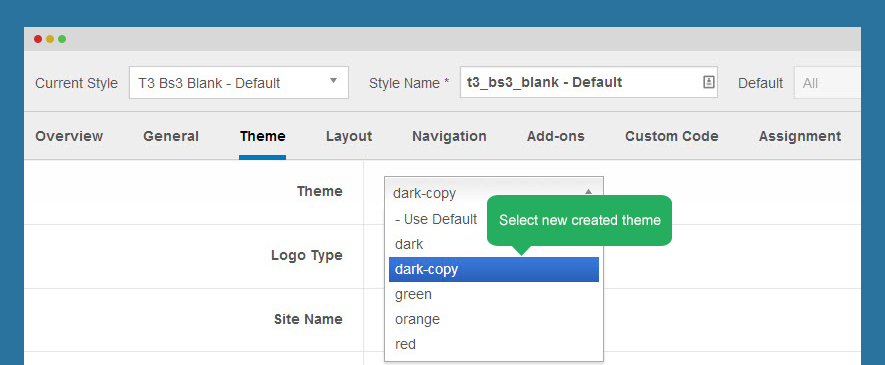
Task: Choose the Use Default theme option
Action: pyautogui.click(x=437, y=219)
